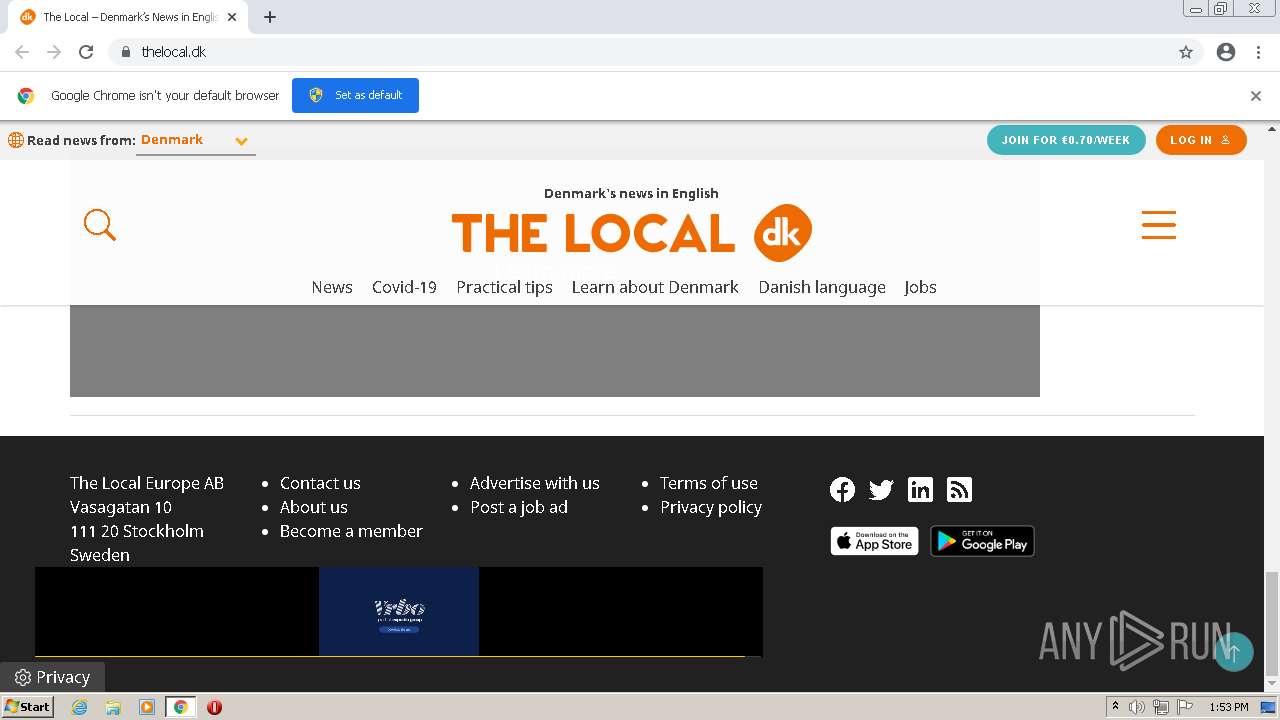This screenshot has width=1280, height=720.
Task: Dismiss the default browser notification bar
Action: click(1256, 96)
